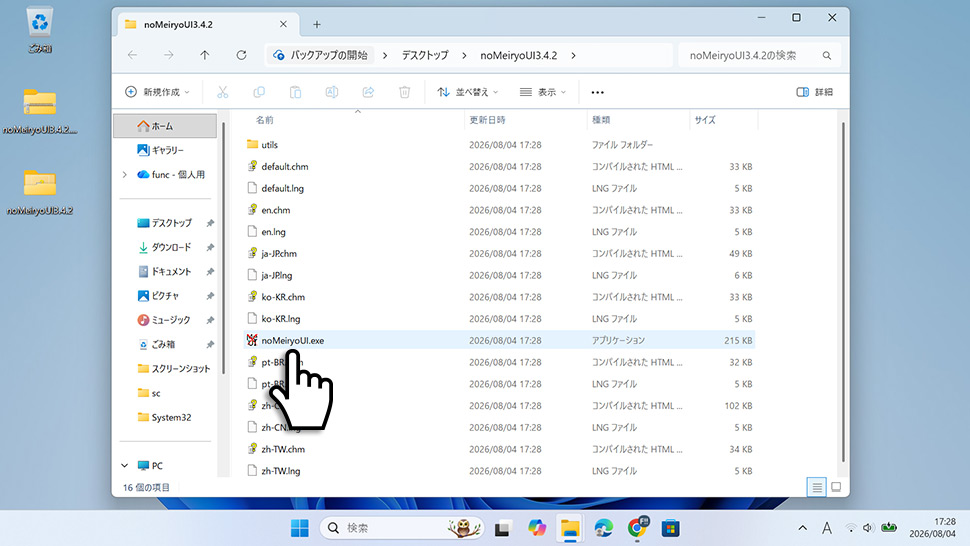Open Task View from the taskbar
The height and width of the screenshot is (546, 970).
coord(502,529)
